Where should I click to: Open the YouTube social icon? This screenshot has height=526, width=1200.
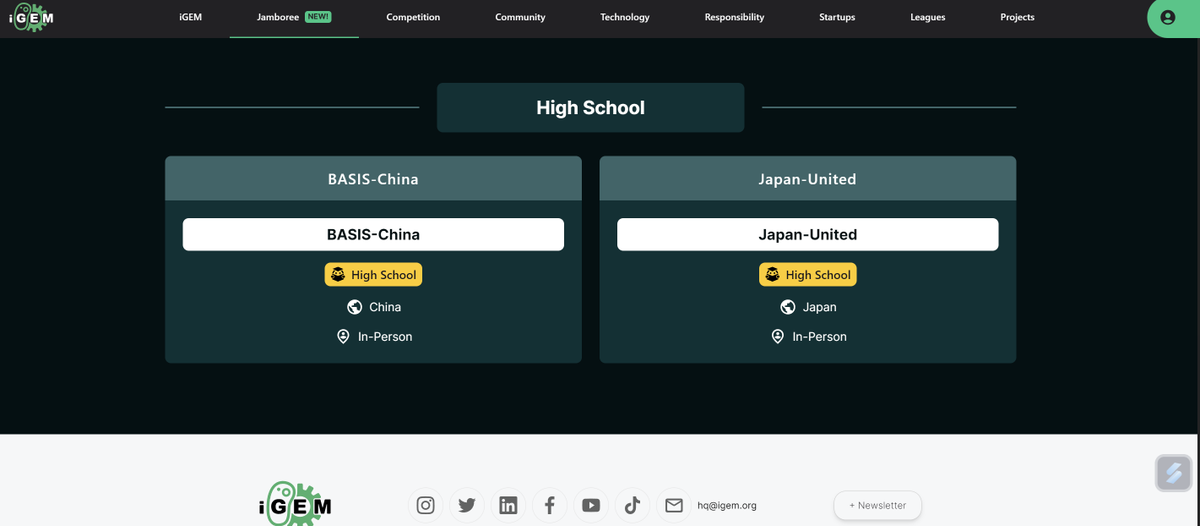(591, 505)
